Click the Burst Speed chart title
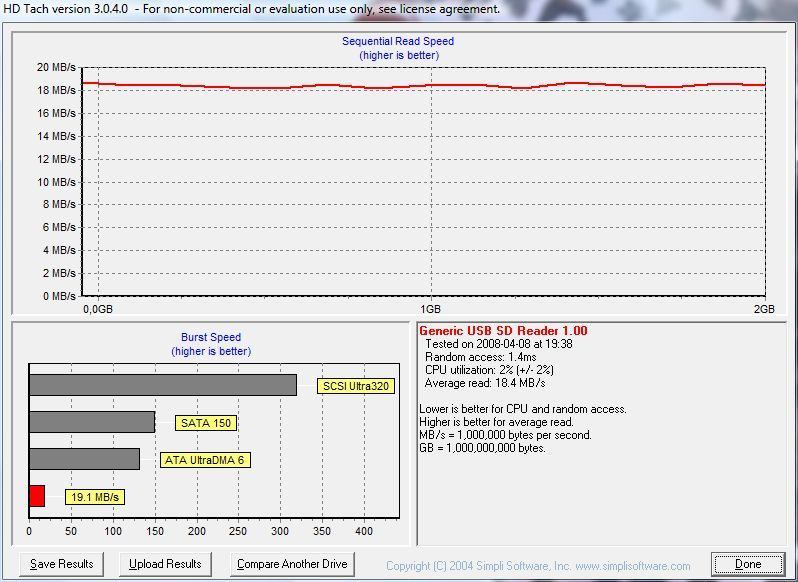 (211, 337)
